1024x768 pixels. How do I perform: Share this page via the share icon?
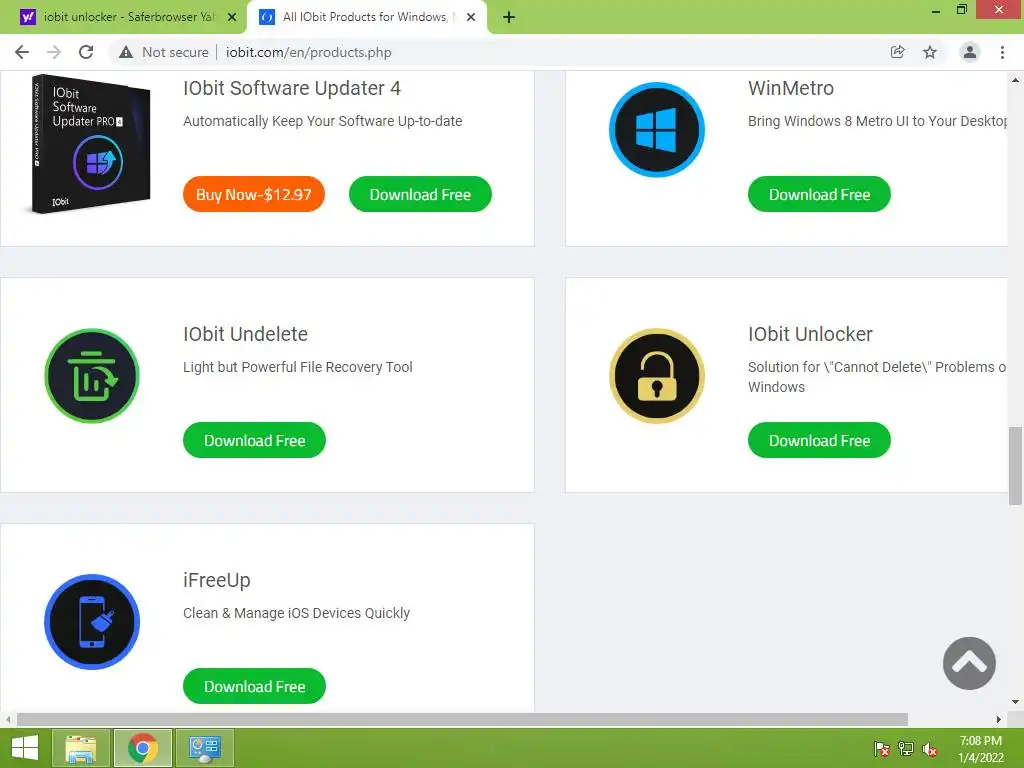(898, 52)
